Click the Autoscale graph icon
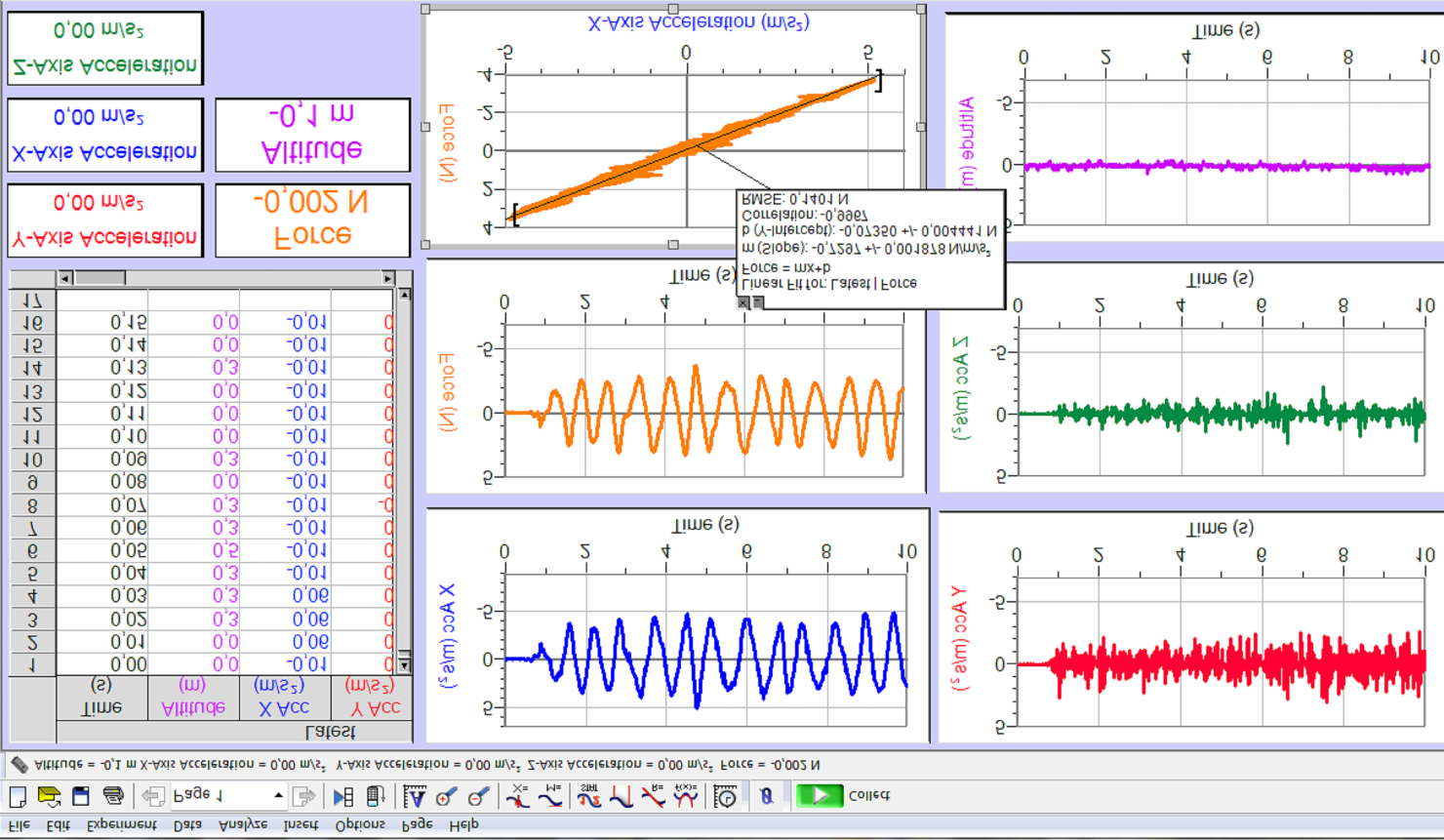 [415, 796]
